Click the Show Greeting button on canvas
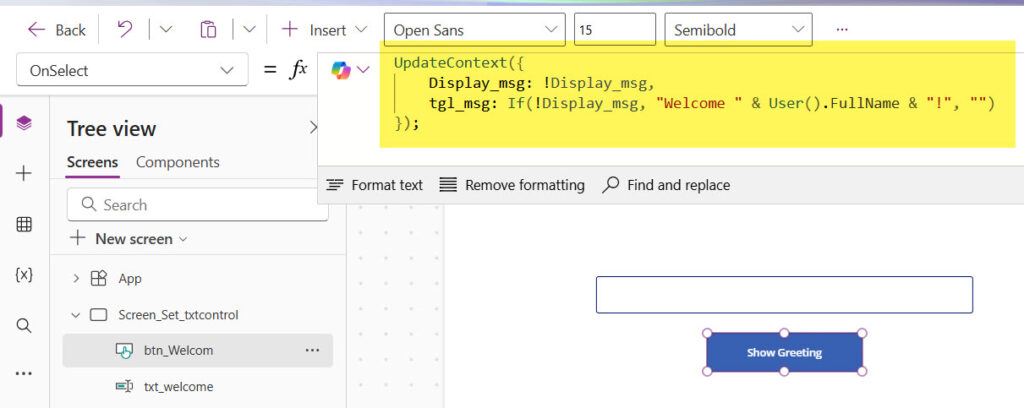 click(x=784, y=353)
